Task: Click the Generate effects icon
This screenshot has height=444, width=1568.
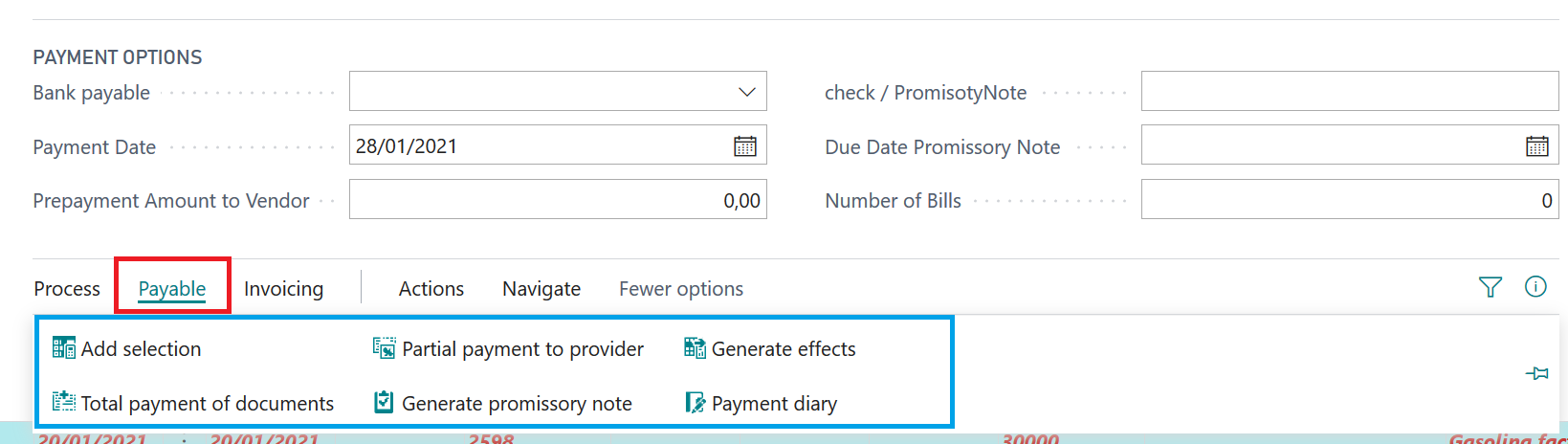Action: [695, 348]
